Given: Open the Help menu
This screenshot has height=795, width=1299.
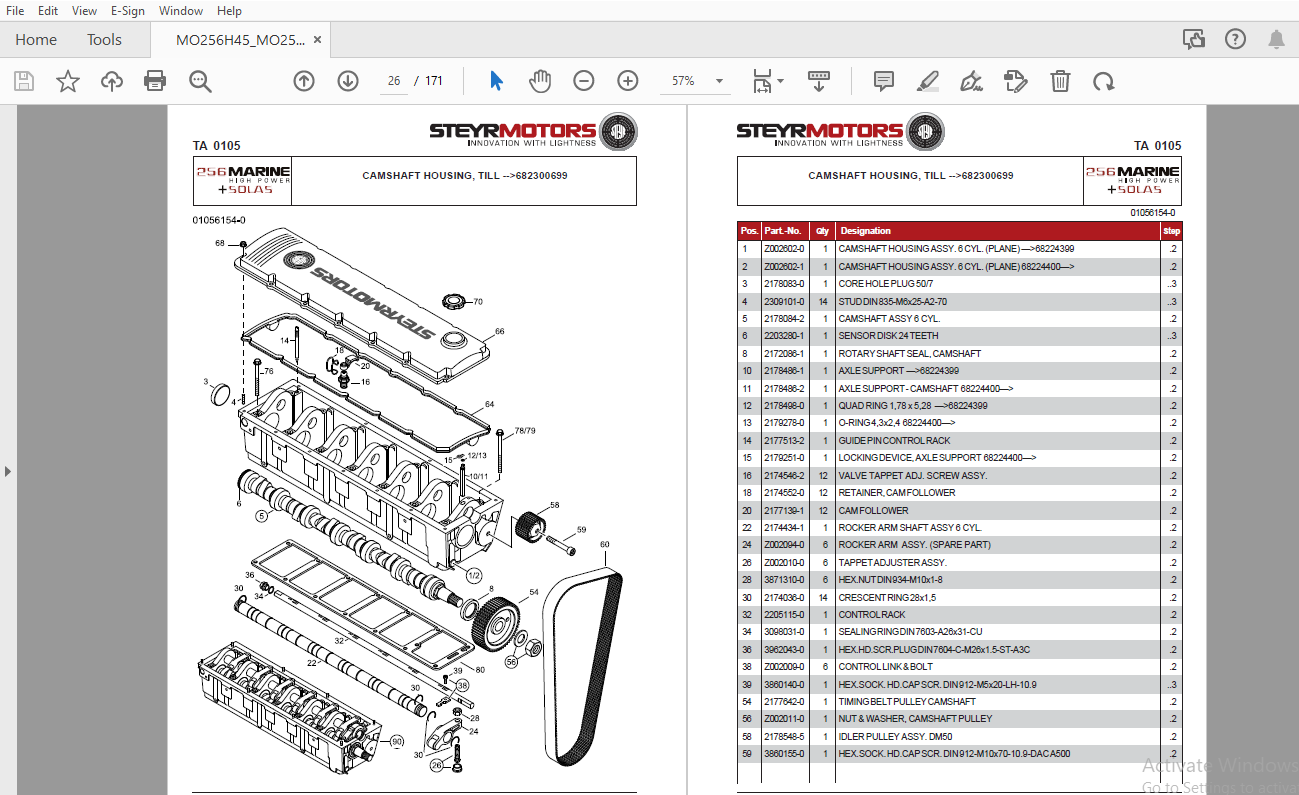Looking at the screenshot, I should (229, 11).
